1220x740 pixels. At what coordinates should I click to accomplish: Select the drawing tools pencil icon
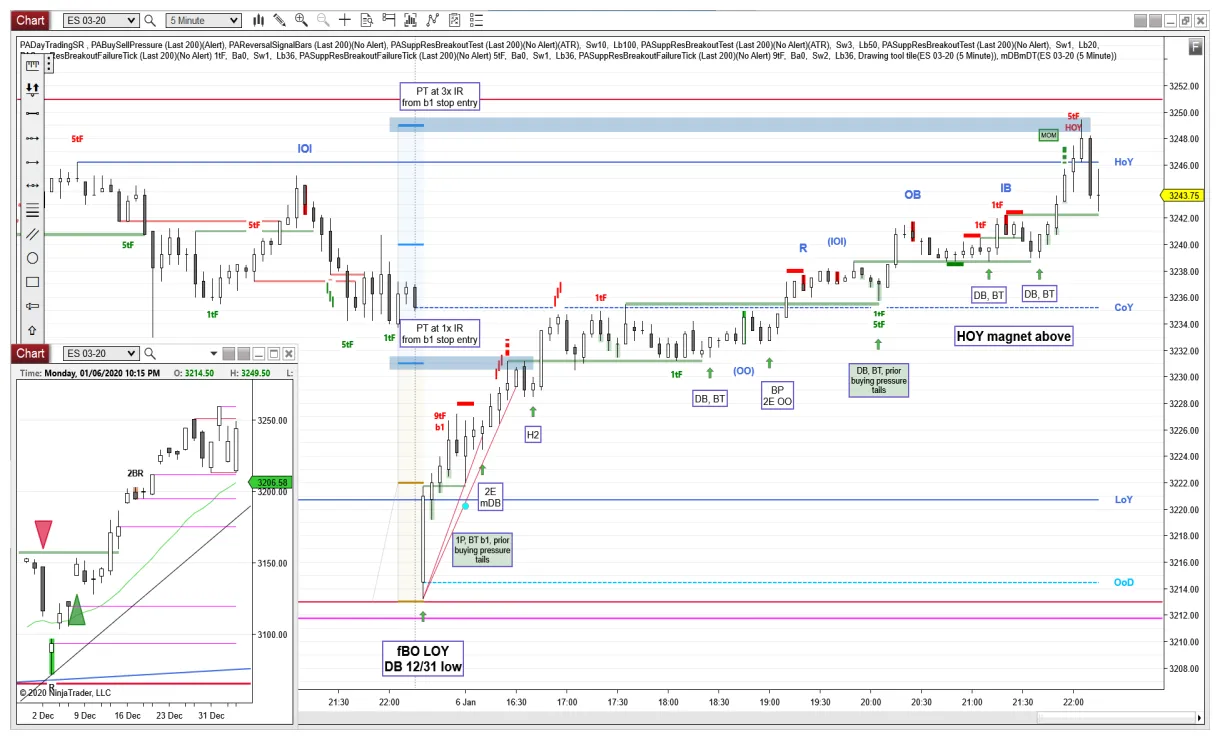click(x=279, y=20)
